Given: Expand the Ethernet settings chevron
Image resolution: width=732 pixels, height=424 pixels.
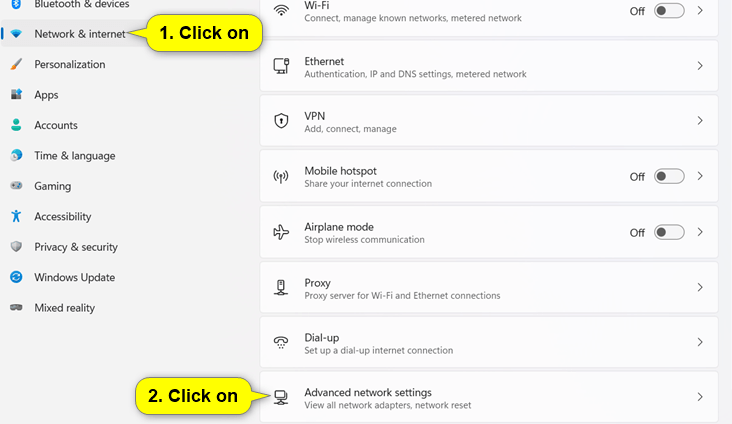Looking at the screenshot, I should [x=700, y=65].
